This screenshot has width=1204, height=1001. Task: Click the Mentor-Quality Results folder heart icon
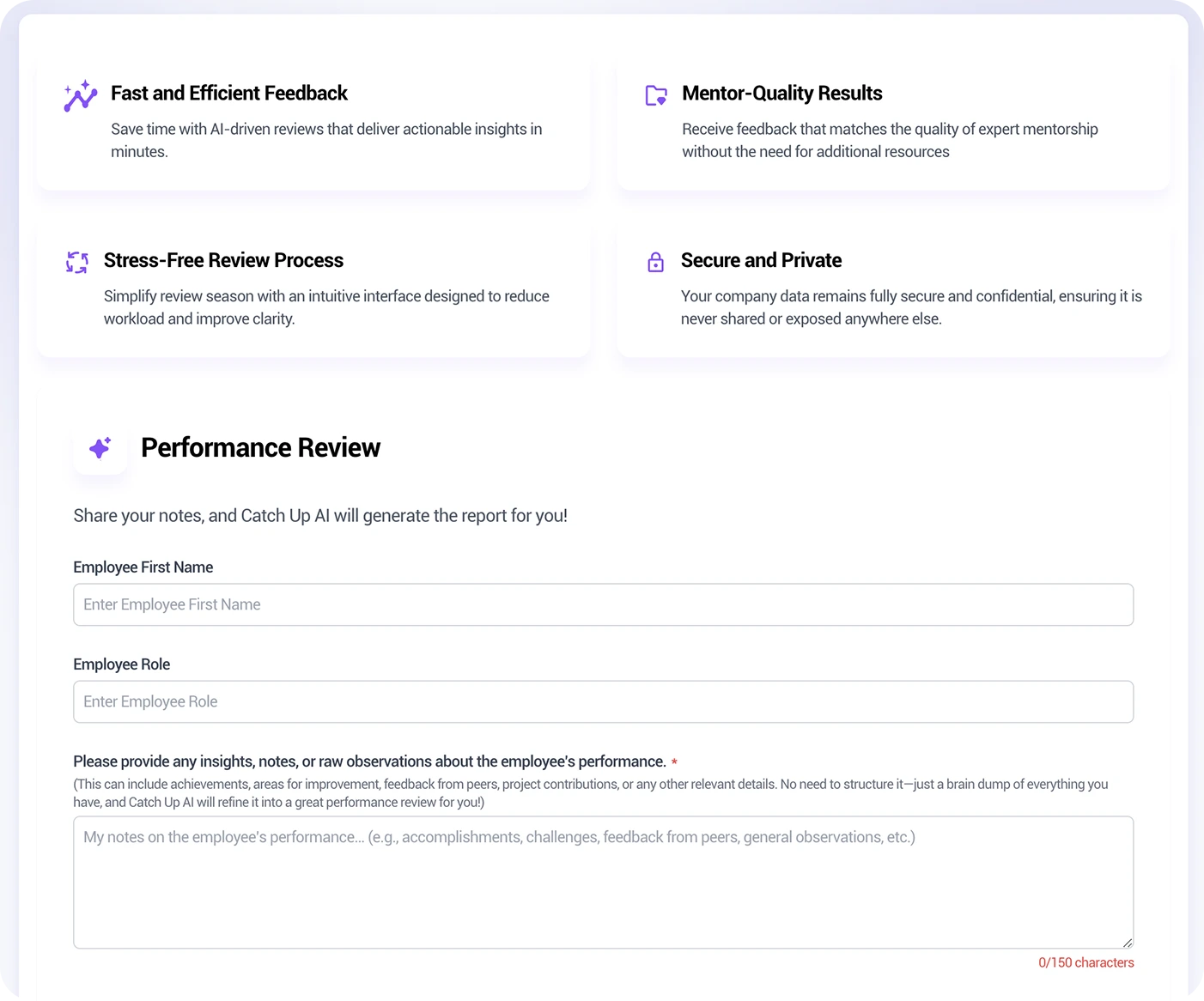656,95
